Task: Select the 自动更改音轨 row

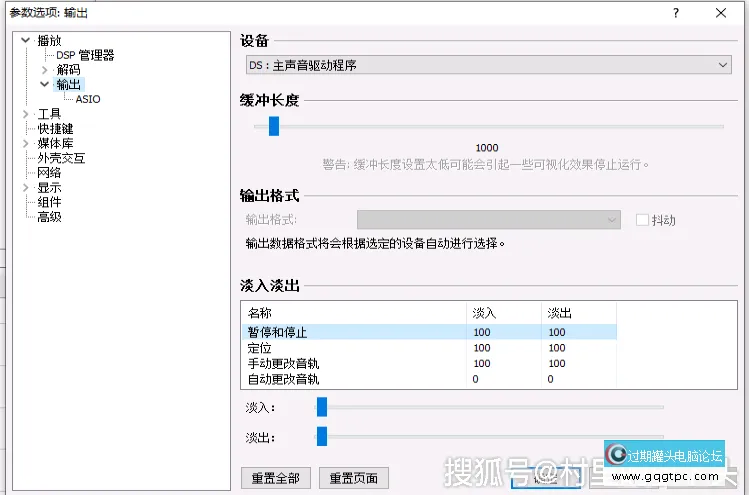Action: pos(429,379)
